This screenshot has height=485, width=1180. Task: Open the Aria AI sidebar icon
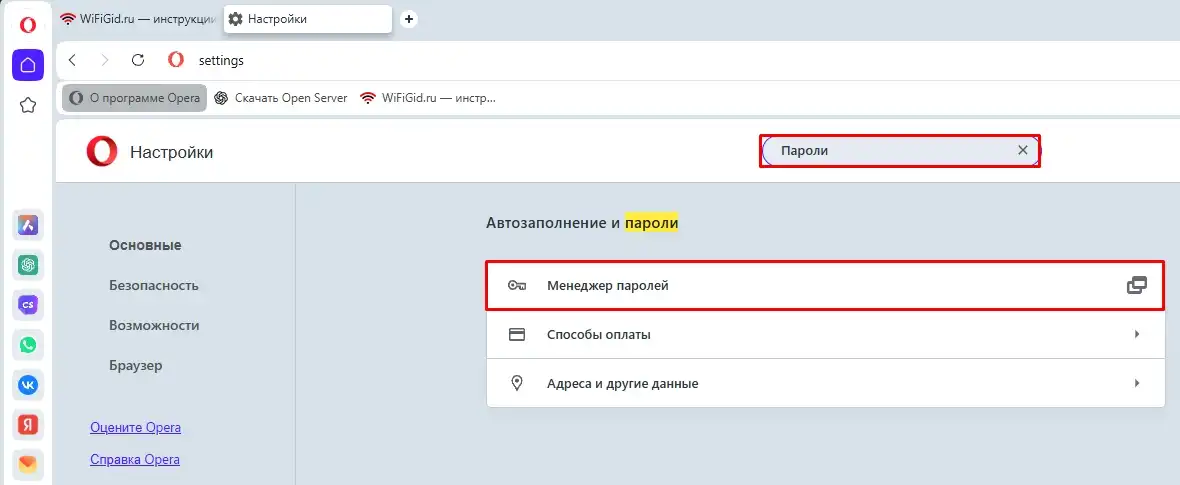pyautogui.click(x=28, y=225)
